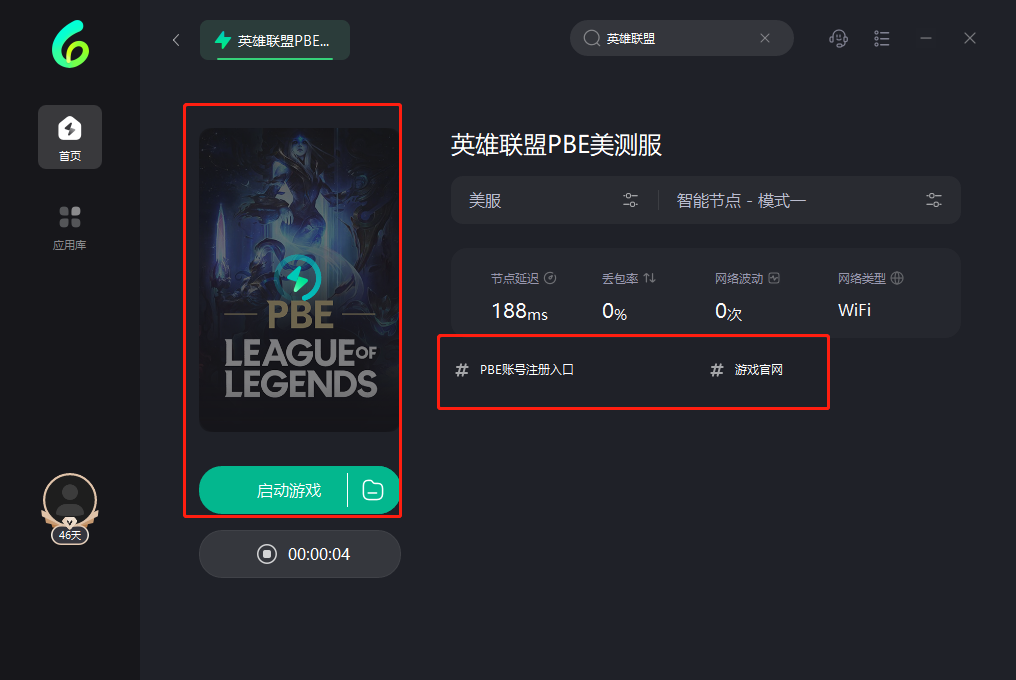Clear the 英雄联盟 search text with the X
Image resolution: width=1016 pixels, height=680 pixels.
click(765, 38)
